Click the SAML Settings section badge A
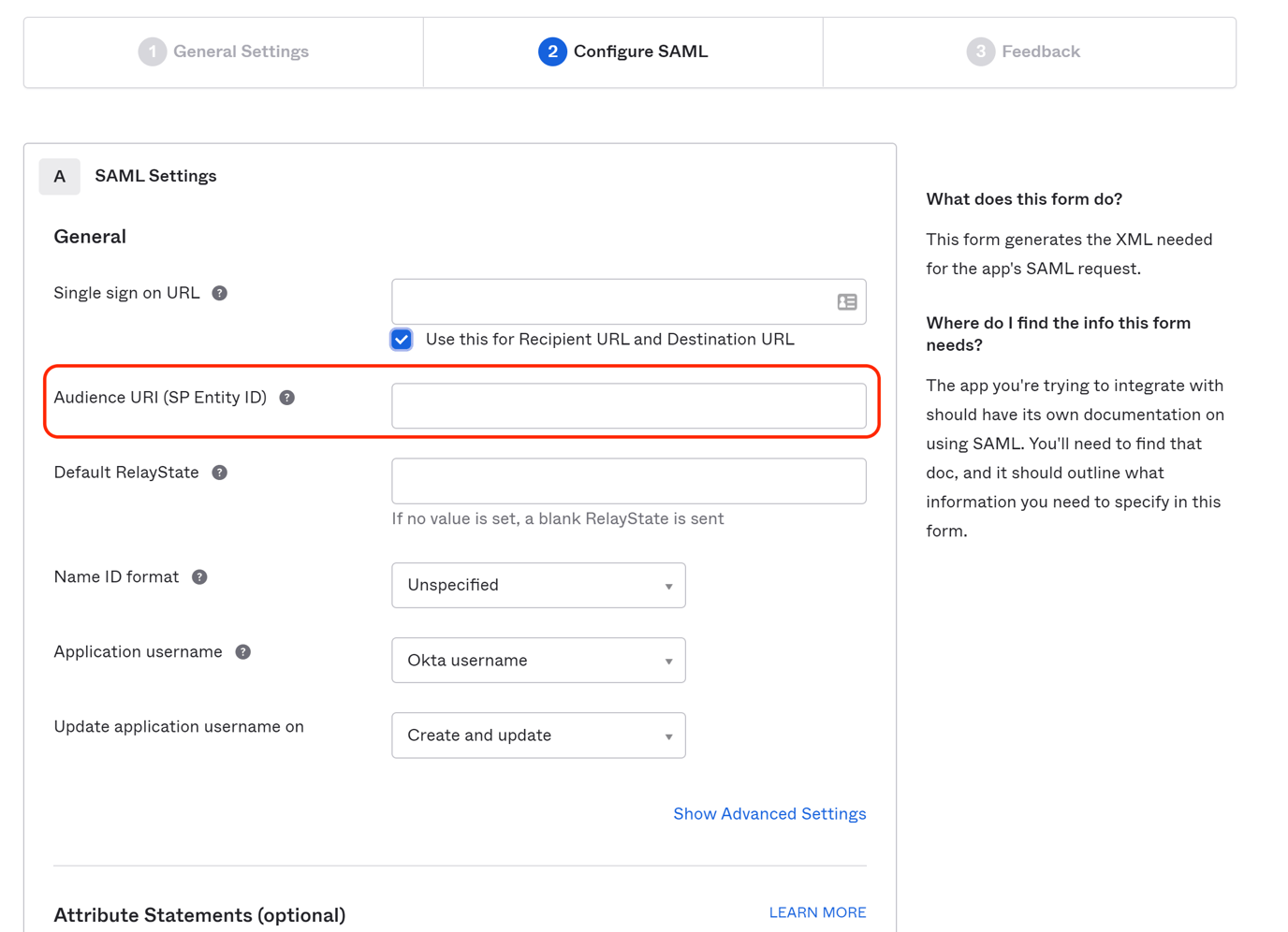Screen dimensions: 1288x932 pos(59,176)
